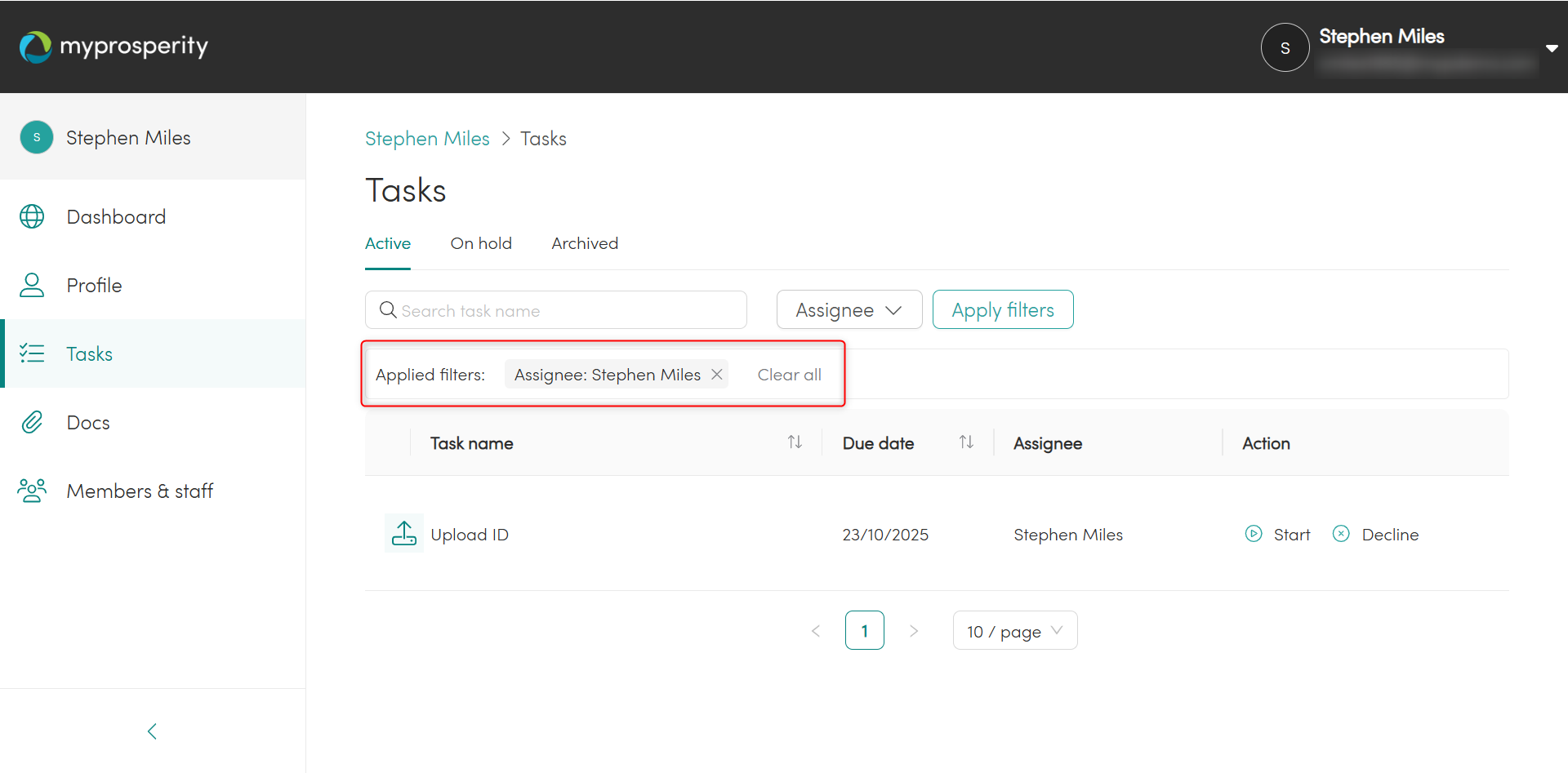Screen dimensions: 1568x773
Task: Open Members & staff in the sidebar
Action: point(153,491)
